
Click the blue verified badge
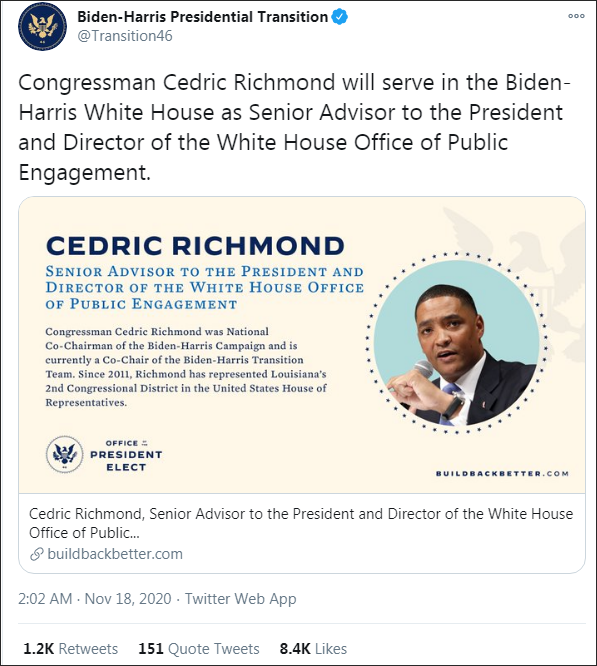[340, 17]
